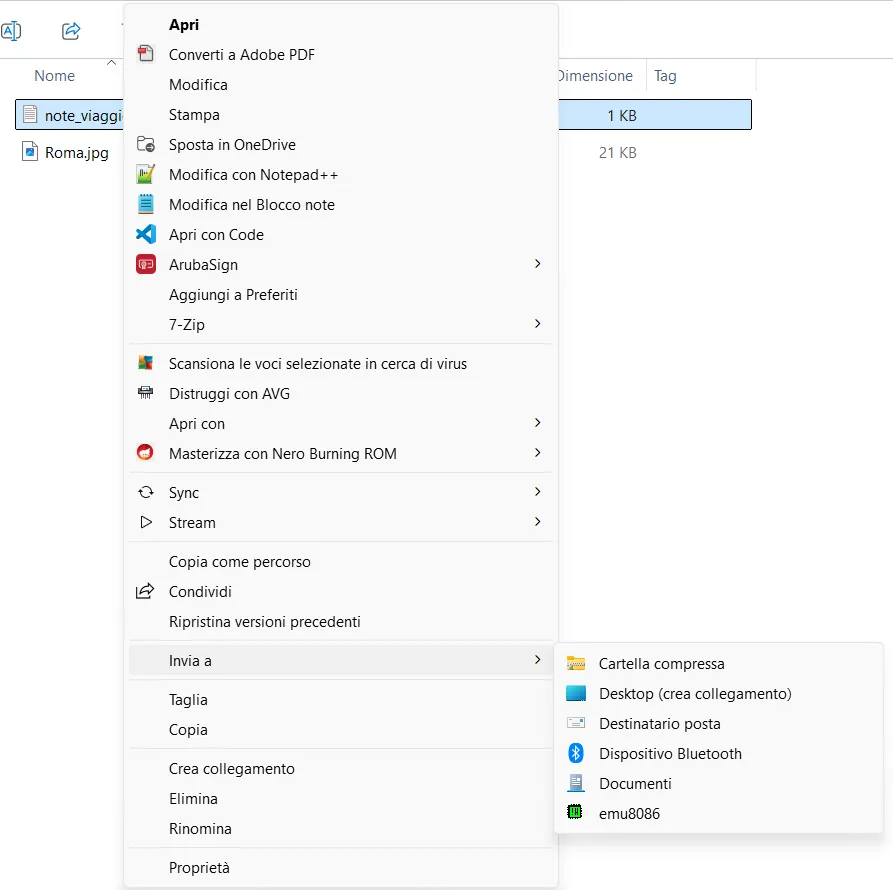Click the OneDrive folder icon beside Sposta in OneDrive
The image size is (893, 890).
tap(146, 144)
